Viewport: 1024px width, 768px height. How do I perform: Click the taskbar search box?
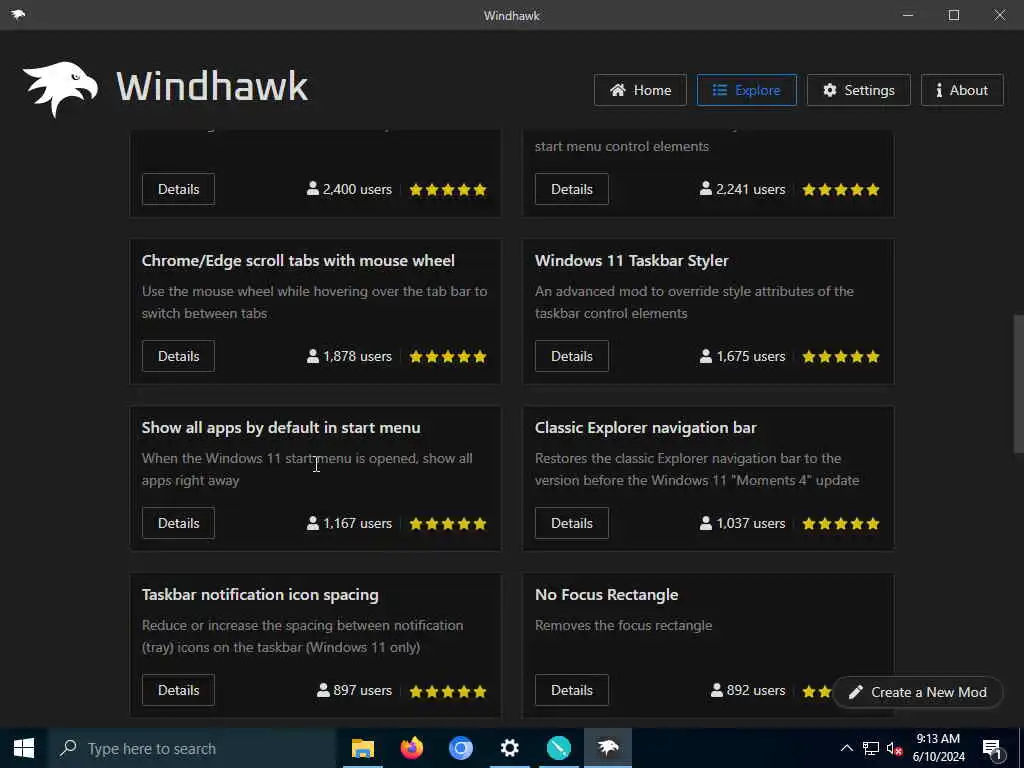[x=191, y=748]
